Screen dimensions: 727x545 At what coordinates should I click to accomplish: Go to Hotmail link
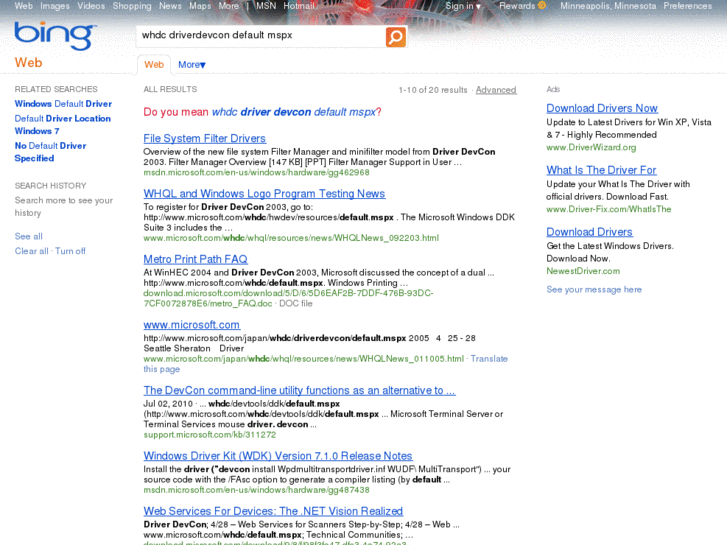[x=299, y=6]
